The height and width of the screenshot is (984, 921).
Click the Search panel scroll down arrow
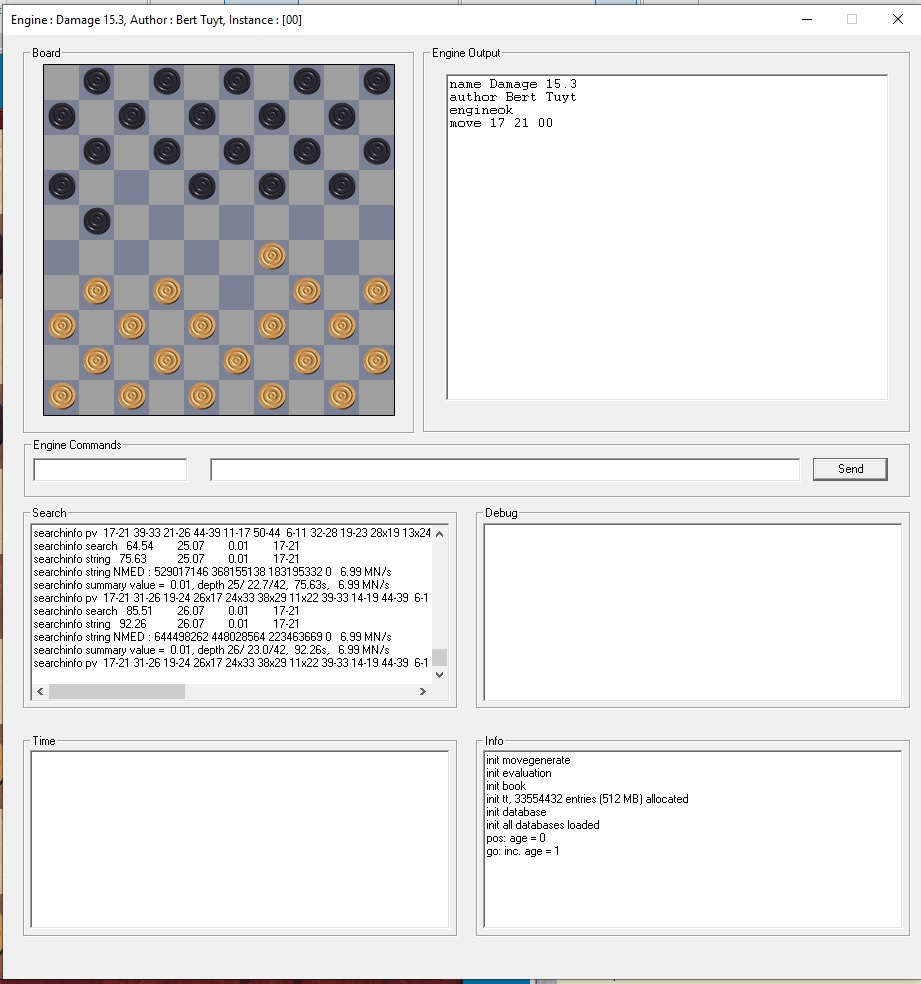pos(439,674)
